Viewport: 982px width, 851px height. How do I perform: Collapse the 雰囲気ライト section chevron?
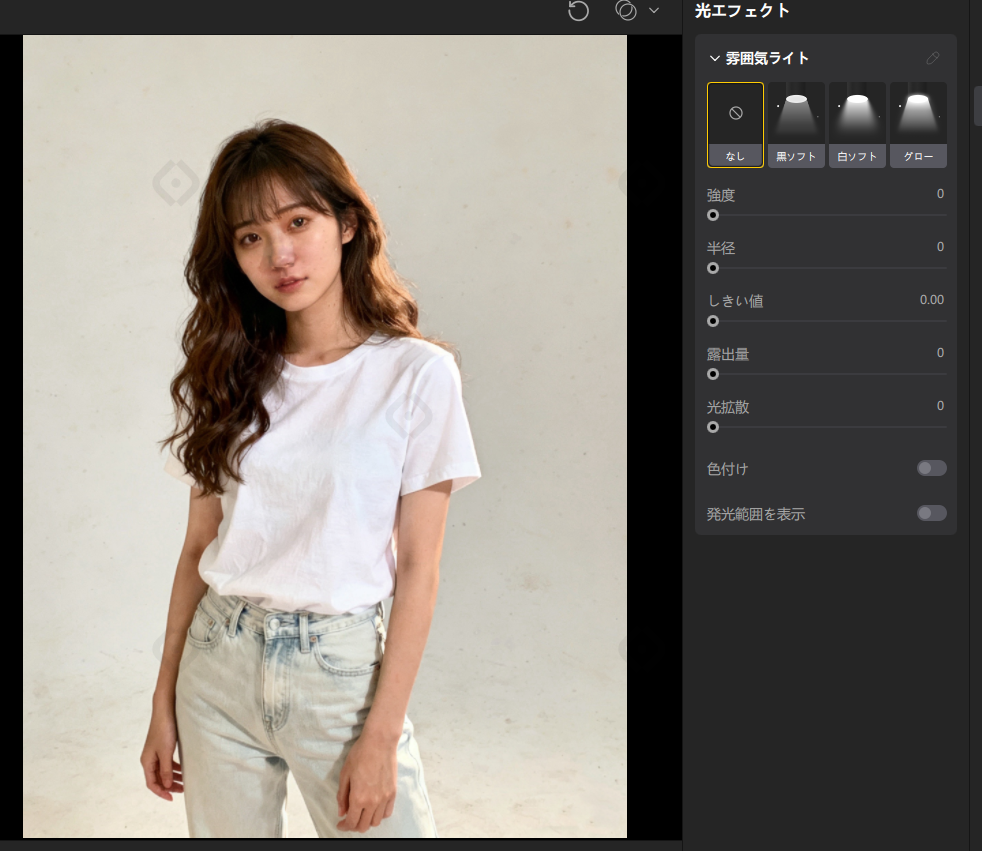click(714, 58)
